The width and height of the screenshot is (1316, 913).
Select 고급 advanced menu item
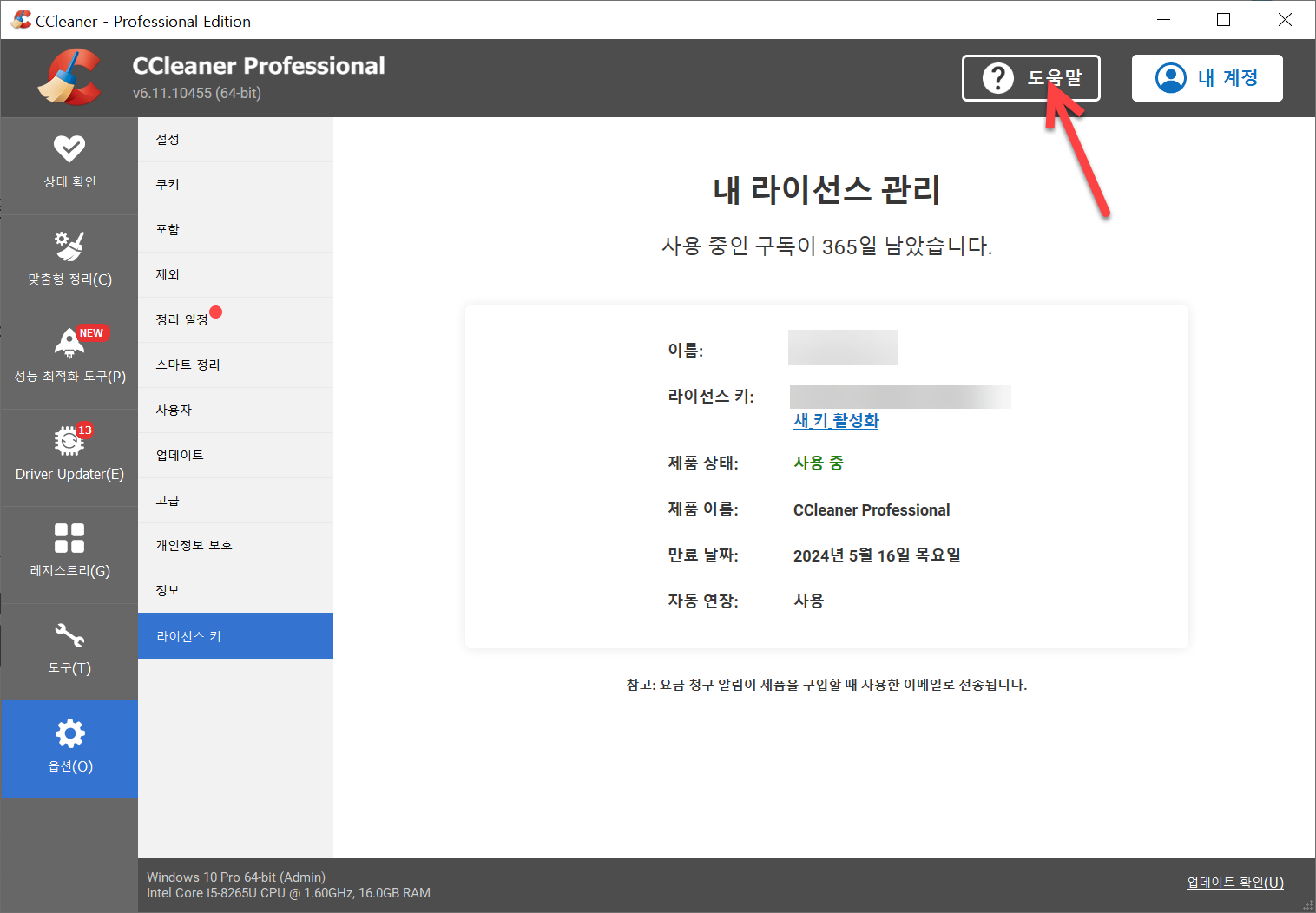click(x=235, y=501)
